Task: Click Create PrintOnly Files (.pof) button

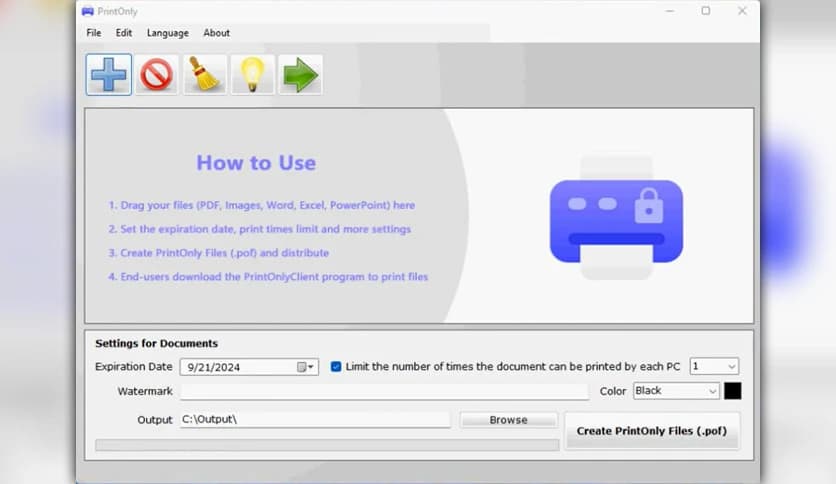Action: tap(652, 432)
